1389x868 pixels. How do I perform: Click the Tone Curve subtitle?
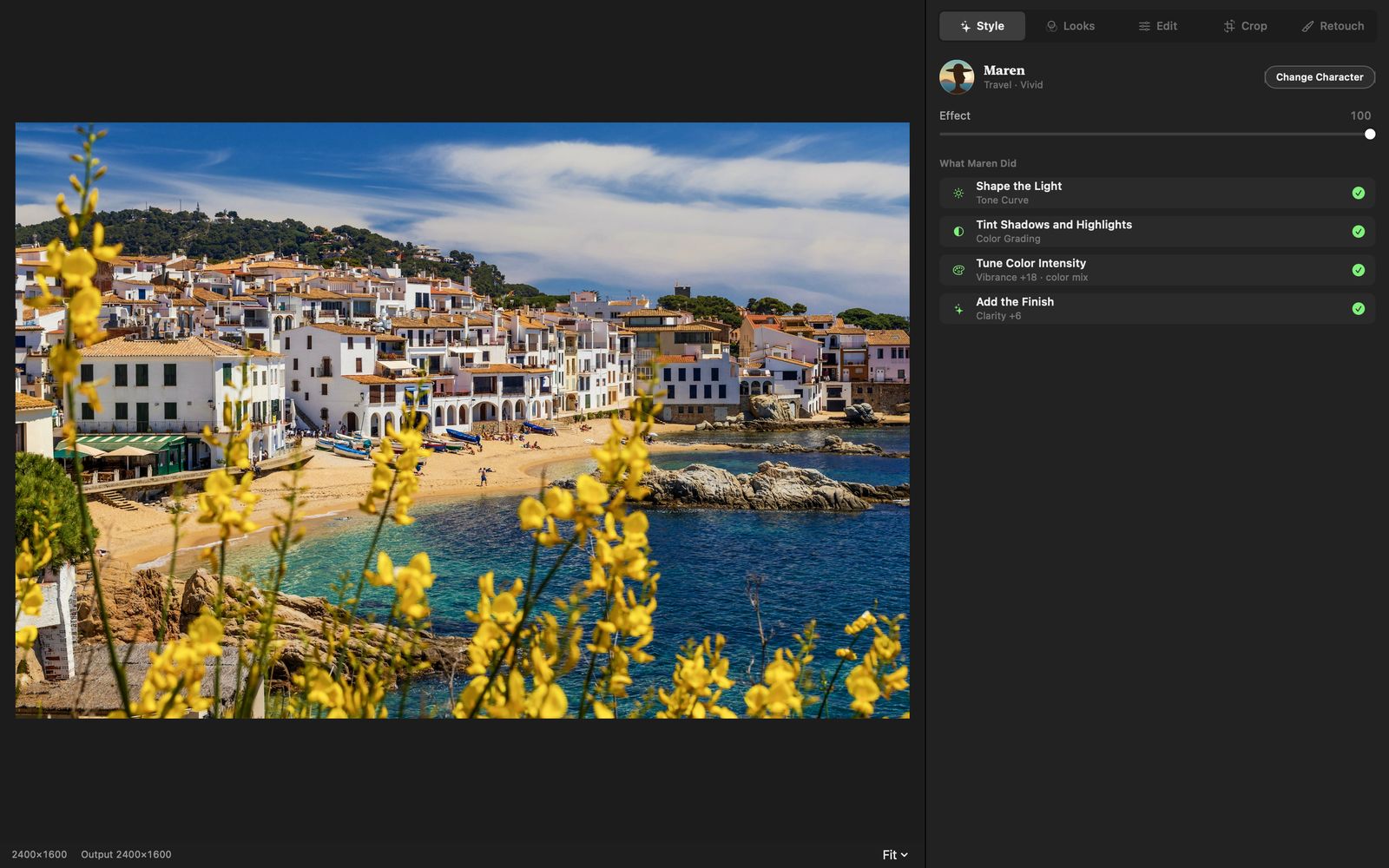click(x=1002, y=201)
